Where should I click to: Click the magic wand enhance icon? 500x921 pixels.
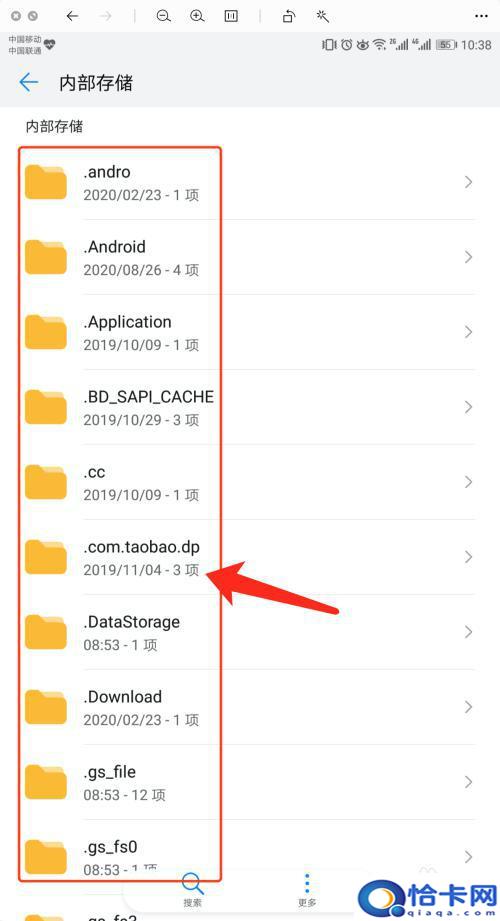coord(323,16)
